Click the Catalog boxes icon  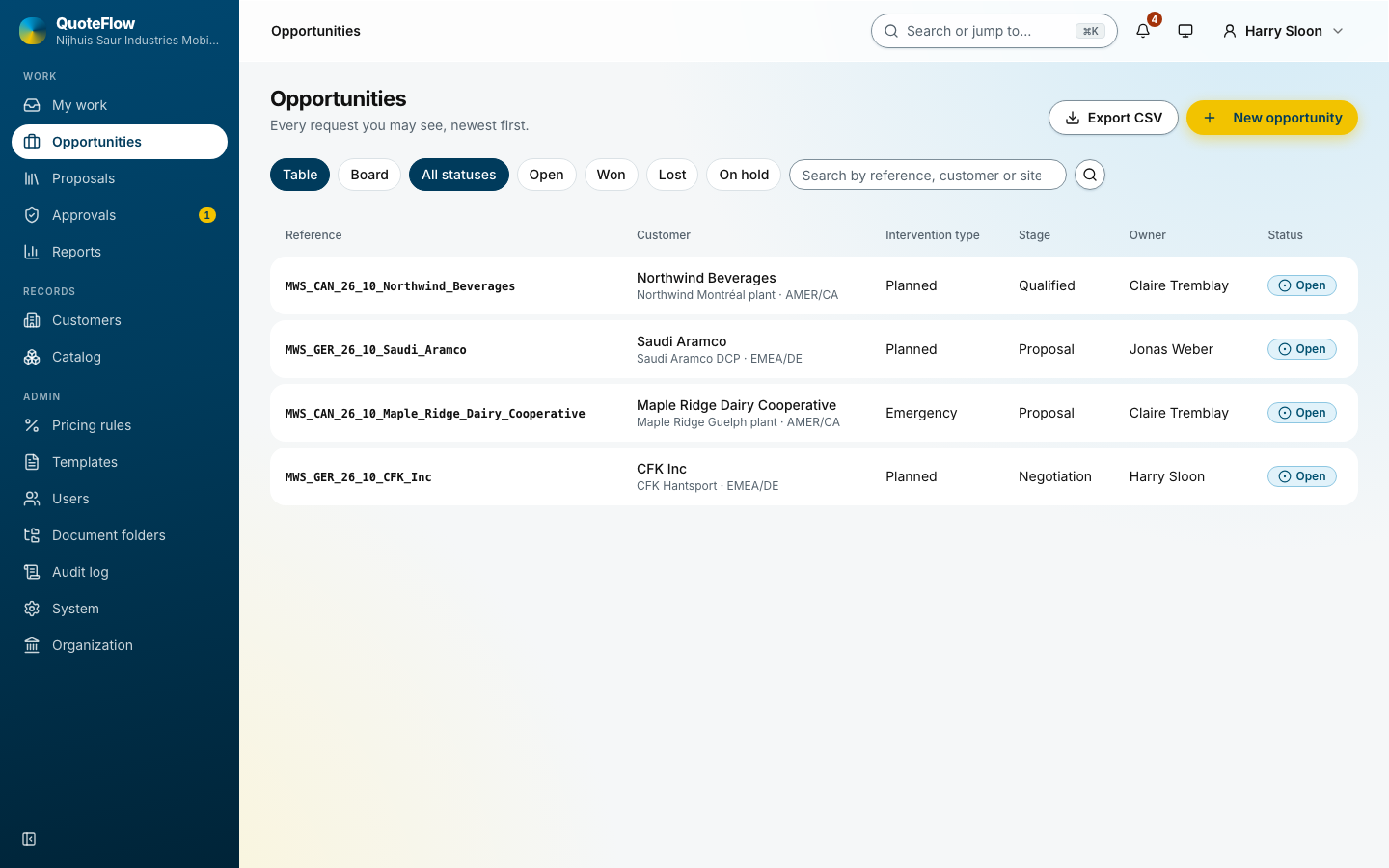click(x=32, y=357)
